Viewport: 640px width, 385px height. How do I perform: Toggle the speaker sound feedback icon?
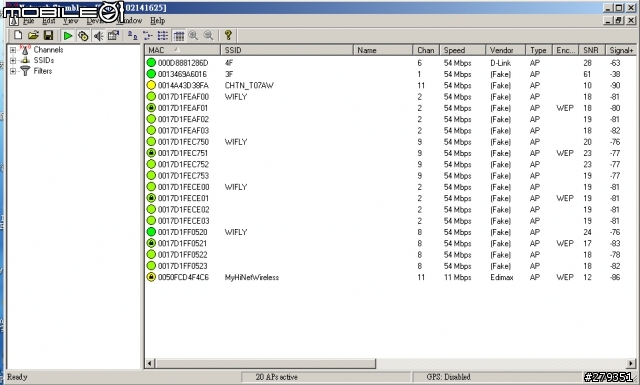pos(98,36)
